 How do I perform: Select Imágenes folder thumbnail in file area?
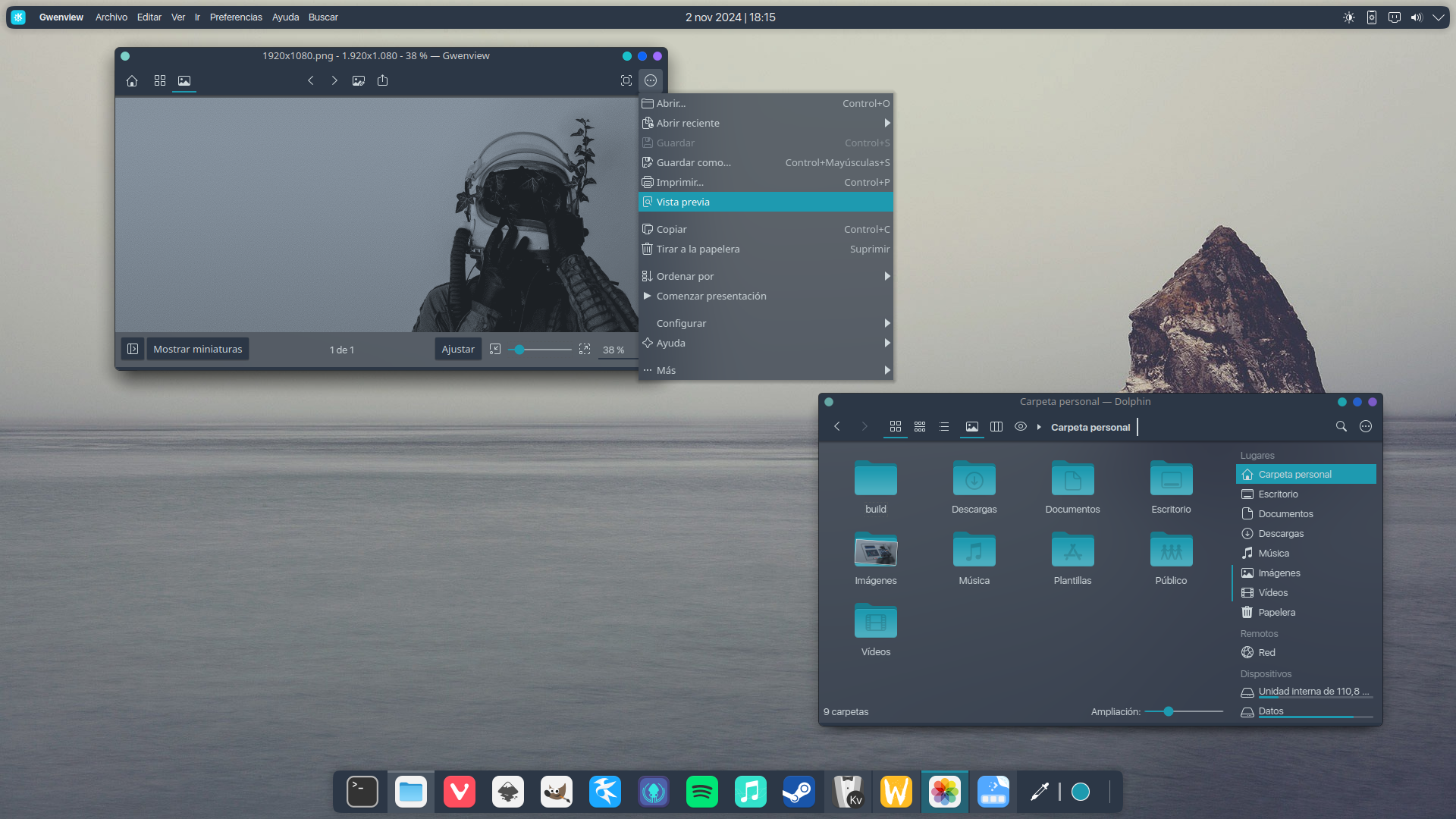coord(876,550)
